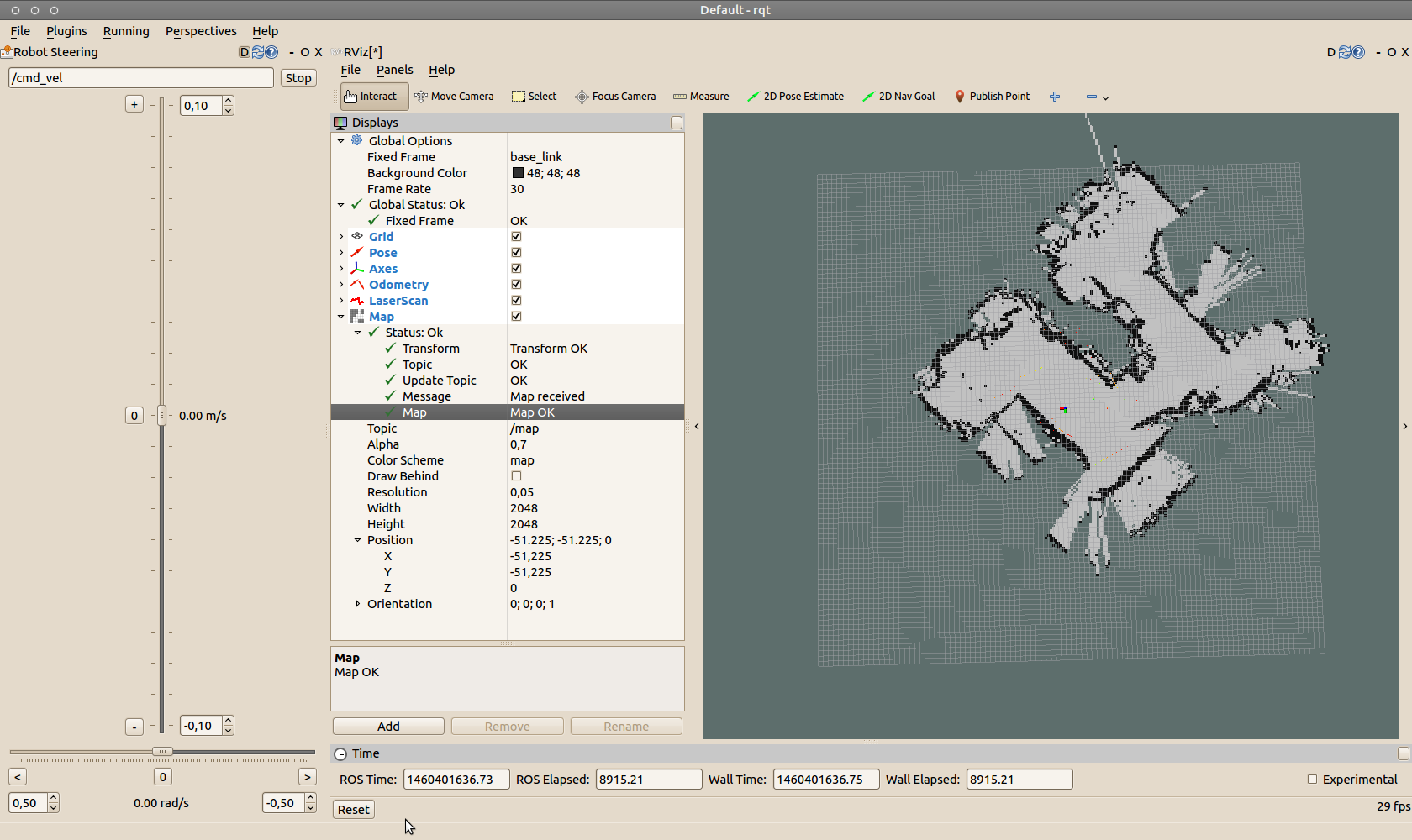Activate the Publish Point tool
The width and height of the screenshot is (1412, 840).
992,97
